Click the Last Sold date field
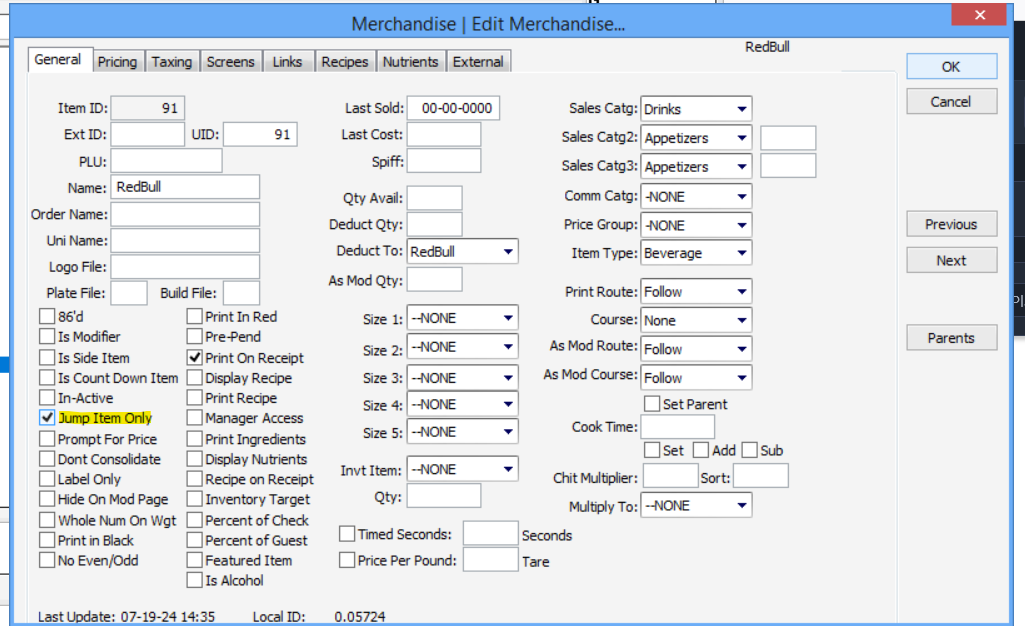 pos(454,108)
